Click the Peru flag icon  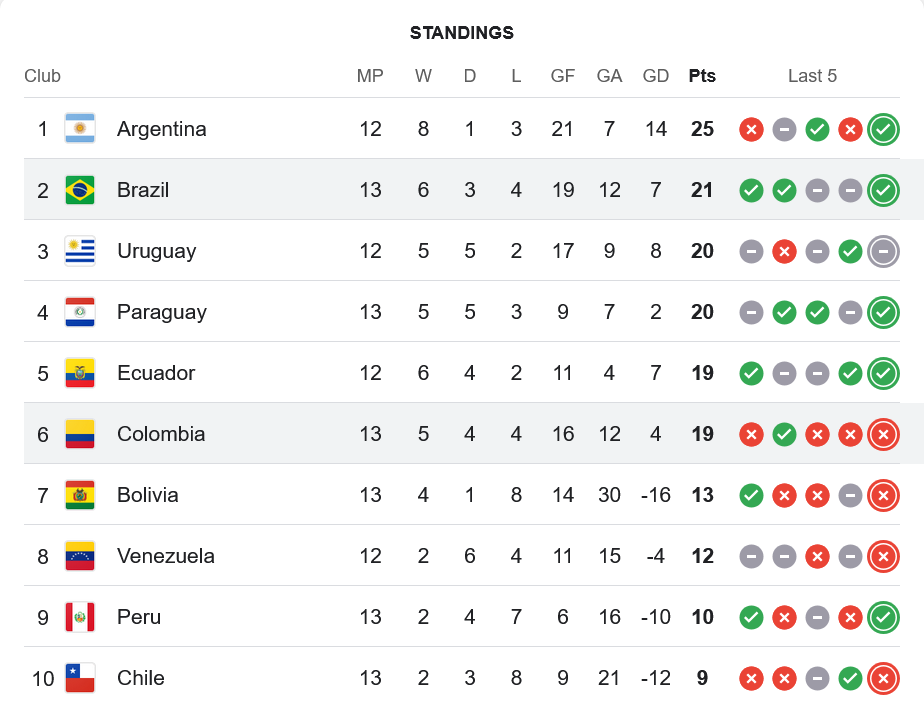point(80,617)
